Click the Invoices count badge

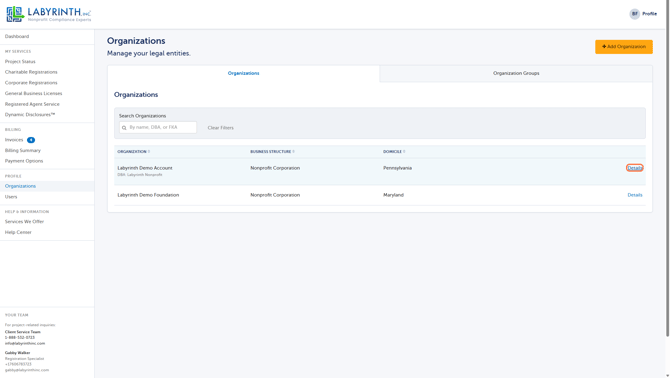coord(31,140)
